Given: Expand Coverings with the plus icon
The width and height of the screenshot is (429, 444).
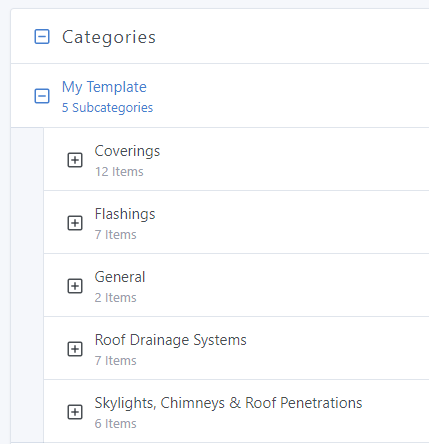Looking at the screenshot, I should click(75, 160).
